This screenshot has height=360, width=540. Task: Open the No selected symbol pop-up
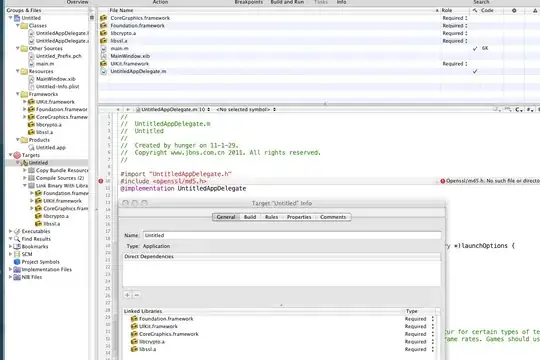(x=246, y=110)
